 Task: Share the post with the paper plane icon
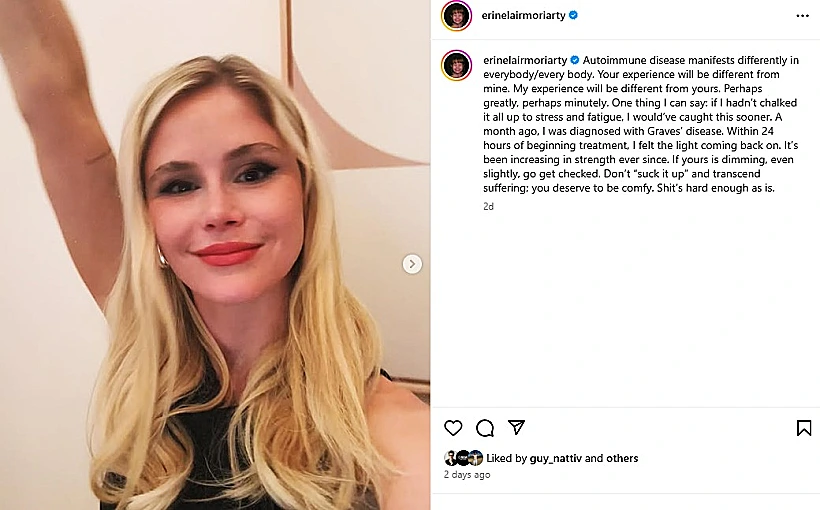516,427
